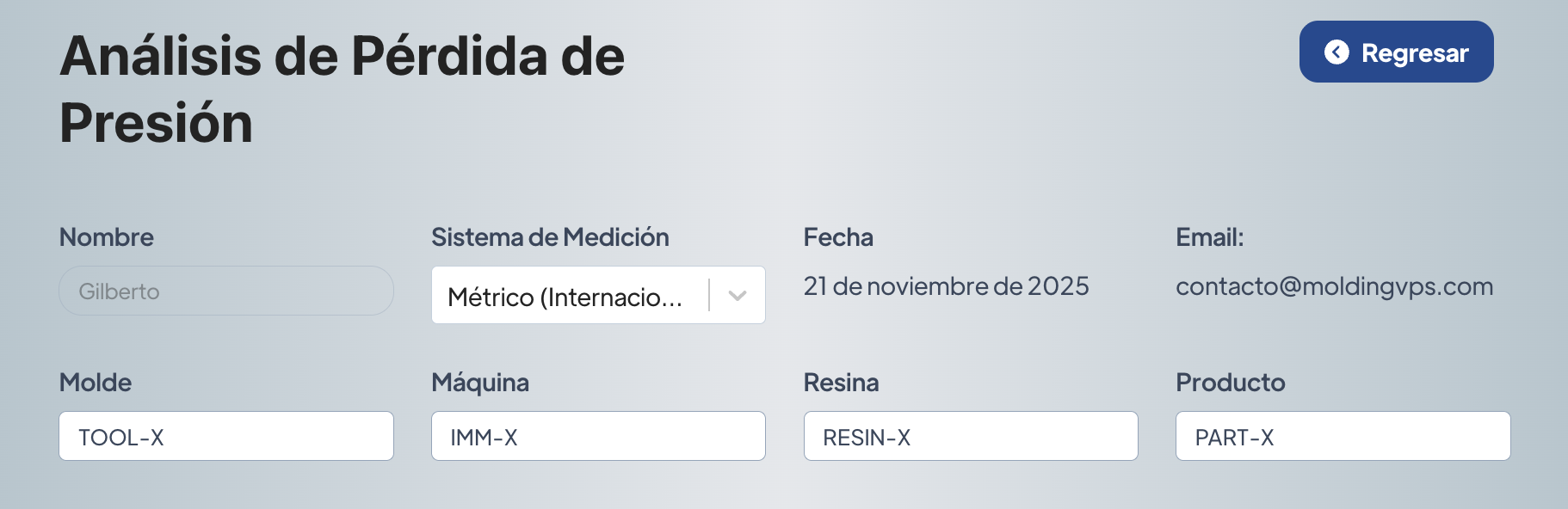This screenshot has width=1568, height=509.
Task: Click the Fecha label
Action: [x=838, y=237]
